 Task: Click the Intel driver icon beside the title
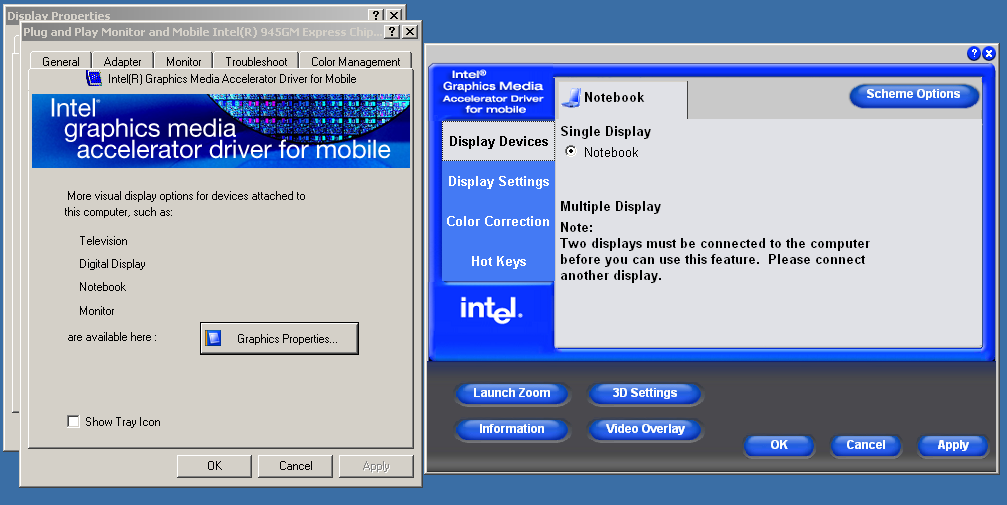[94, 78]
